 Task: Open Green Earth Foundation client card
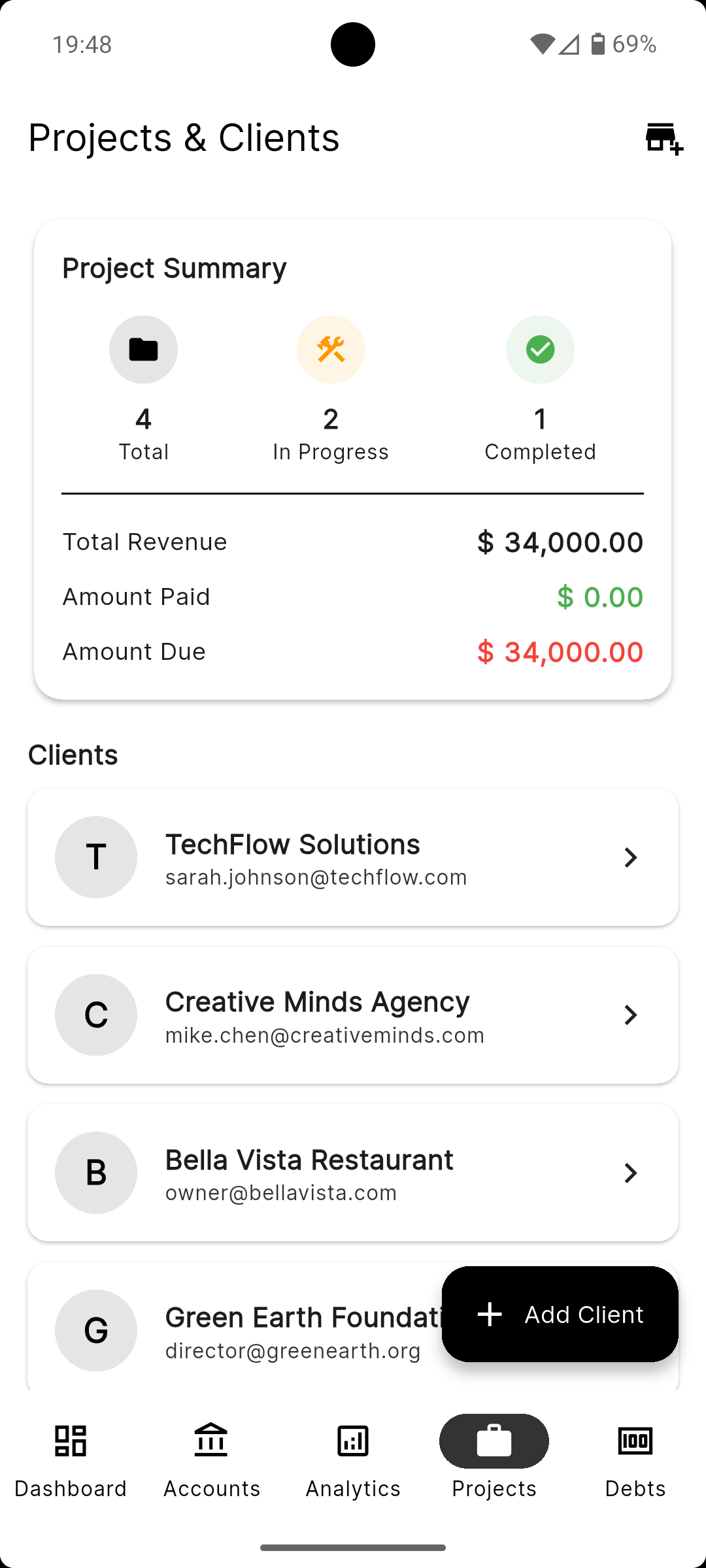coord(235,1326)
